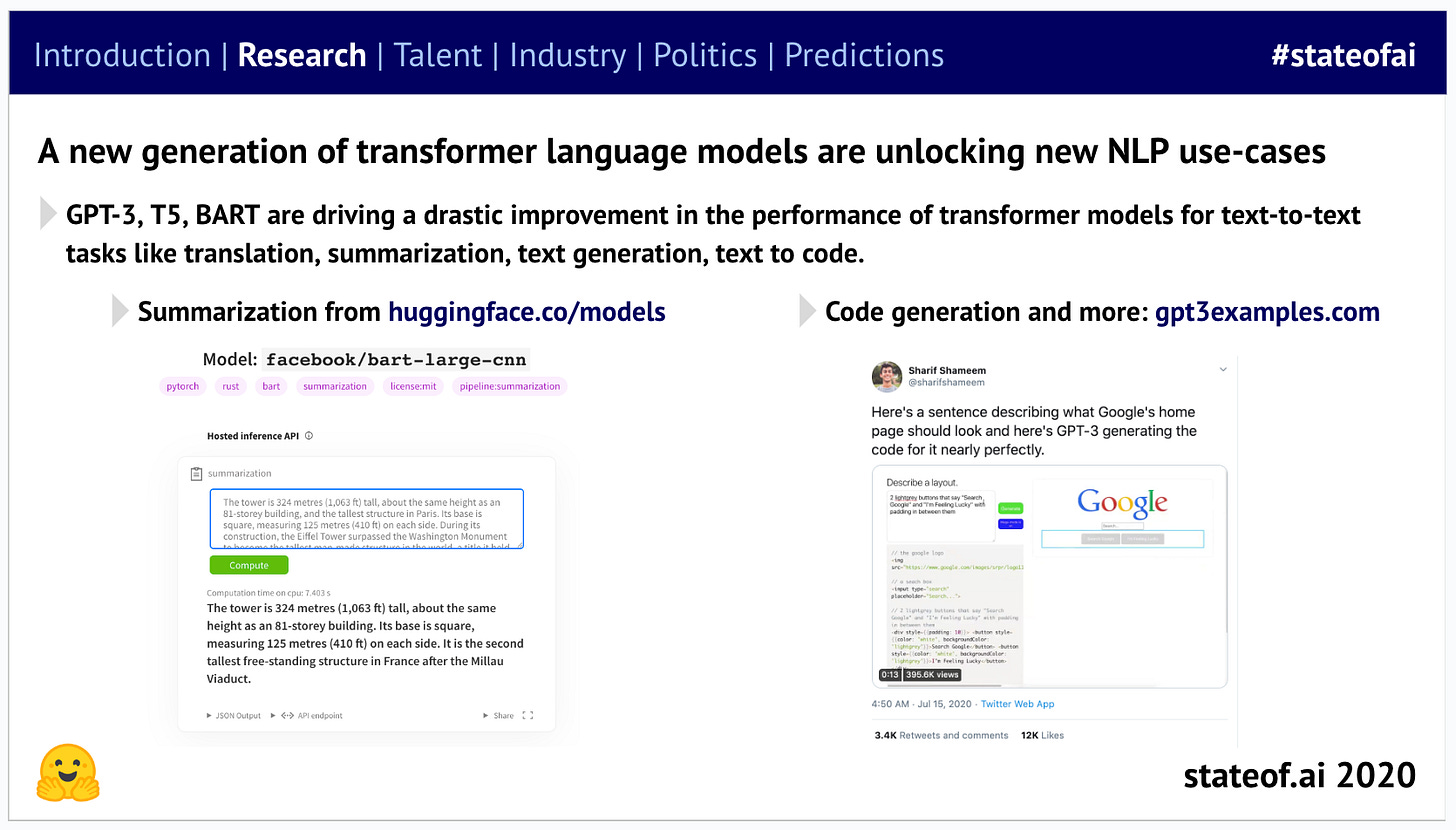This screenshot has height=830, width=1456.
Task: Click the @sharifshameem handle
Action: tap(946, 382)
